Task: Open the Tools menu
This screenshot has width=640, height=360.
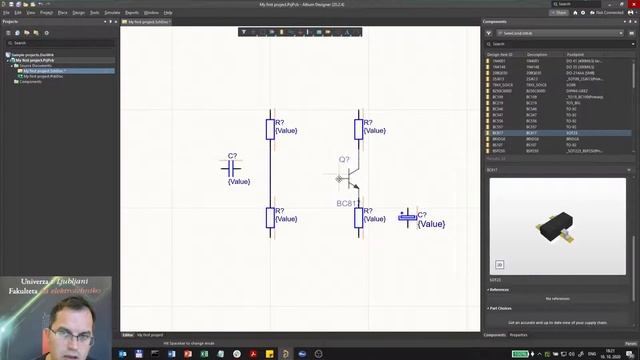Action: pyautogui.click(x=94, y=13)
